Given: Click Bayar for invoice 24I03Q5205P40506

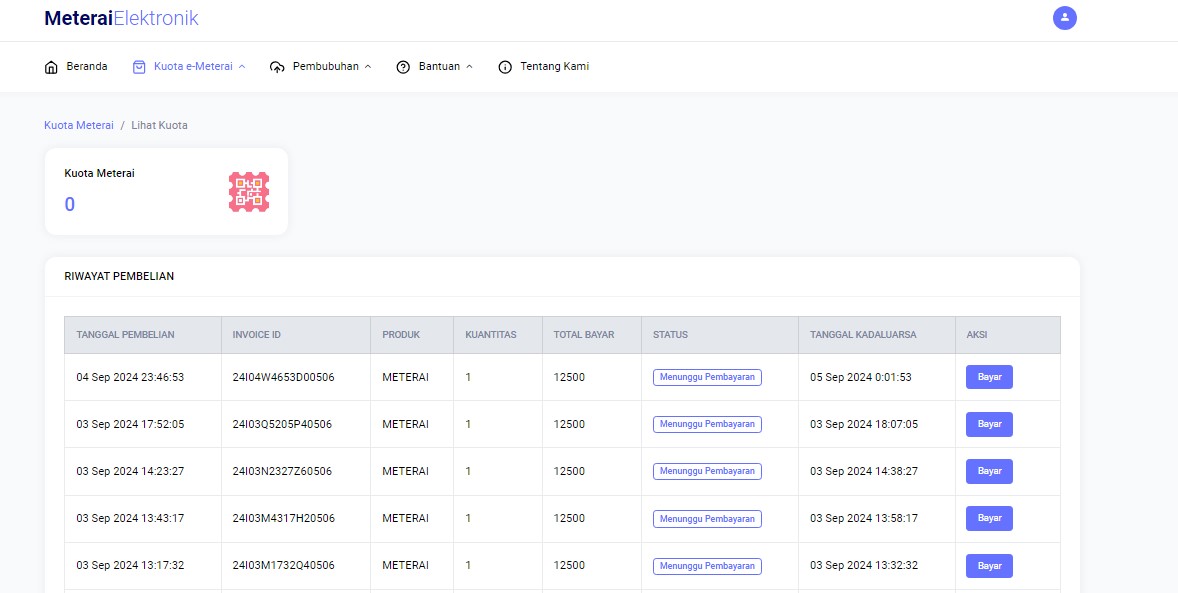Looking at the screenshot, I should pyautogui.click(x=989, y=424).
